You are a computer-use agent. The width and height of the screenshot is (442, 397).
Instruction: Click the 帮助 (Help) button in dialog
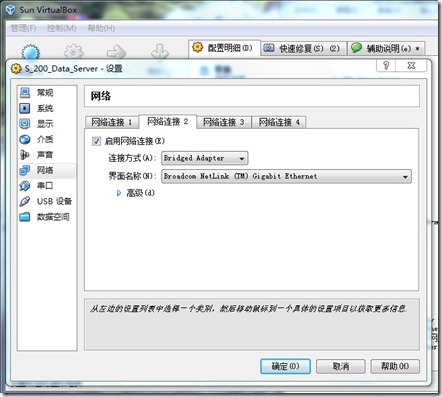395,366
